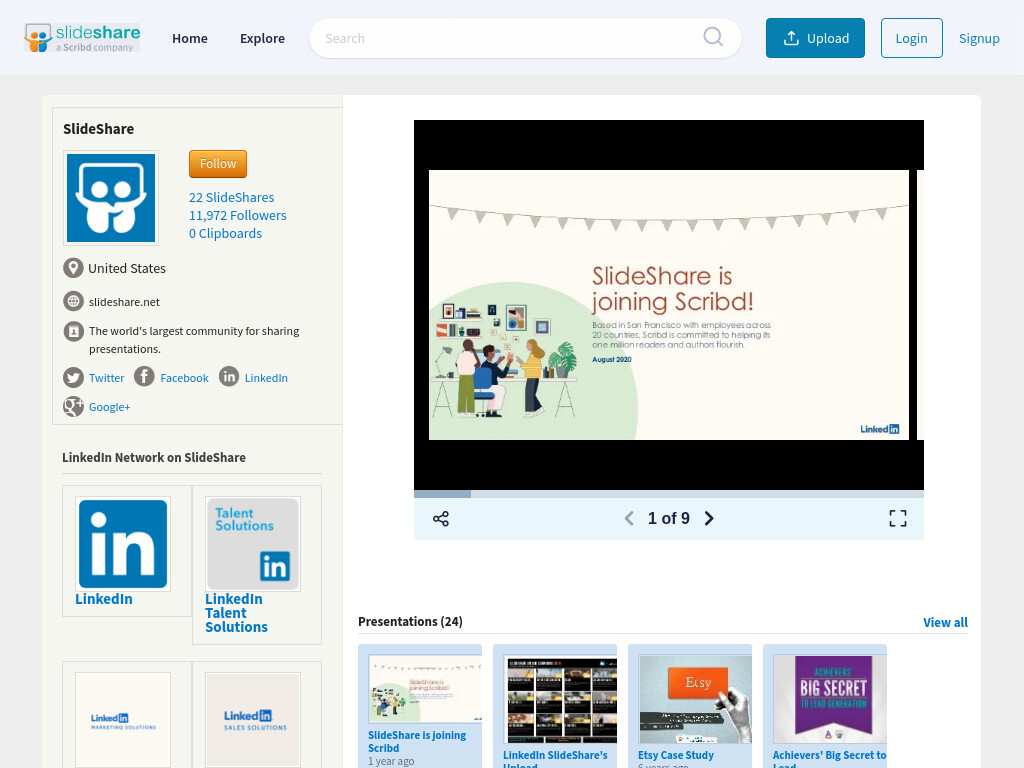Click the location pin icon
Screen dimensions: 1024x768
pos(73,268)
